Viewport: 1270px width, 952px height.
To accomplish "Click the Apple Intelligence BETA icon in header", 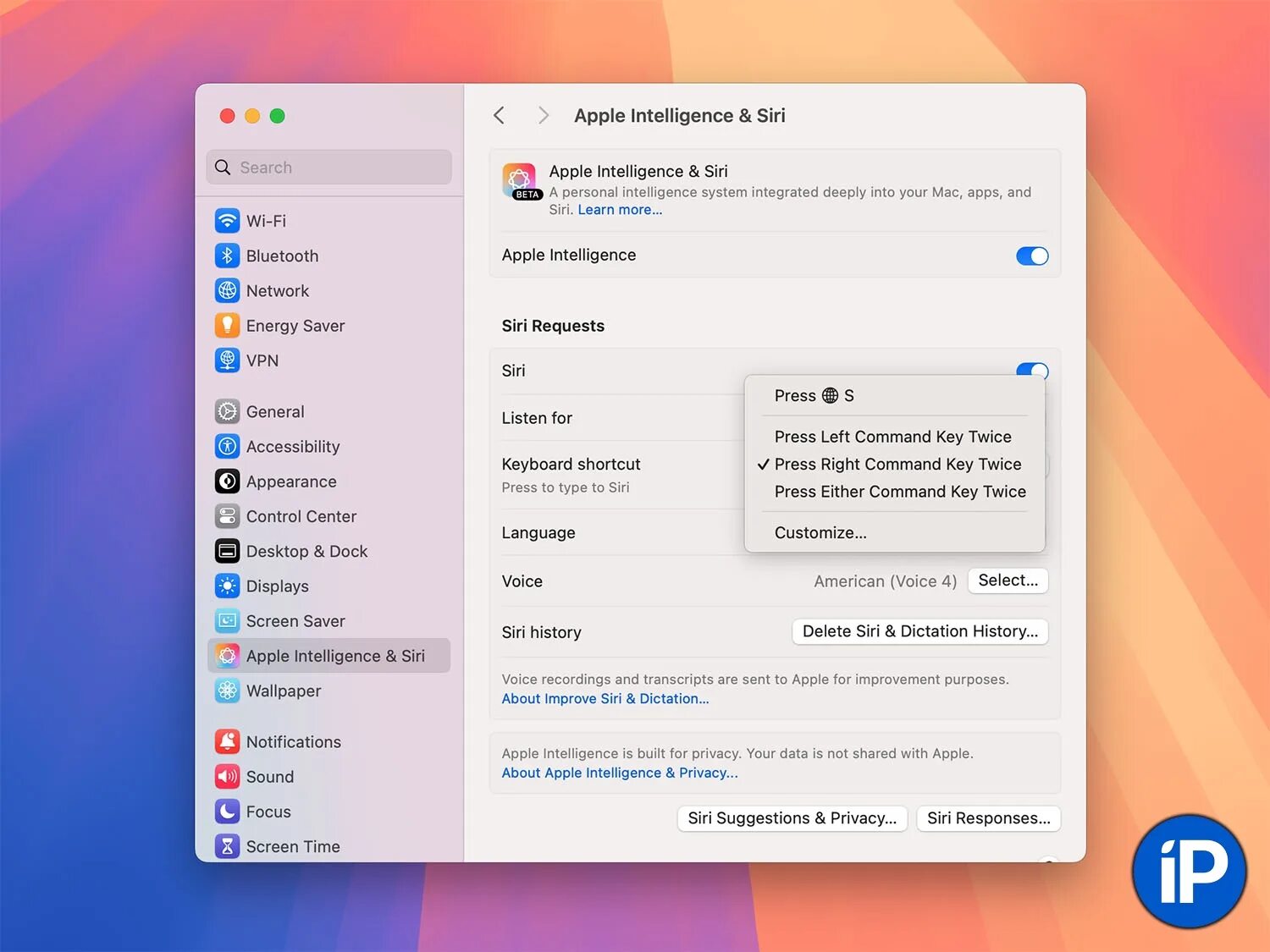I will point(521,181).
